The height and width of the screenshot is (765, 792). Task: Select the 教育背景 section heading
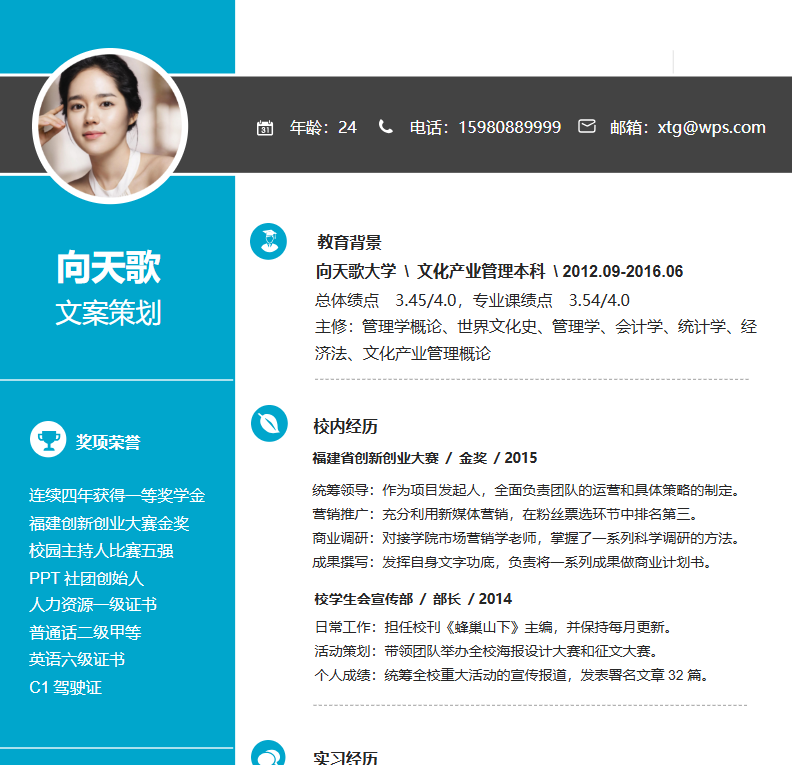pyautogui.click(x=349, y=242)
